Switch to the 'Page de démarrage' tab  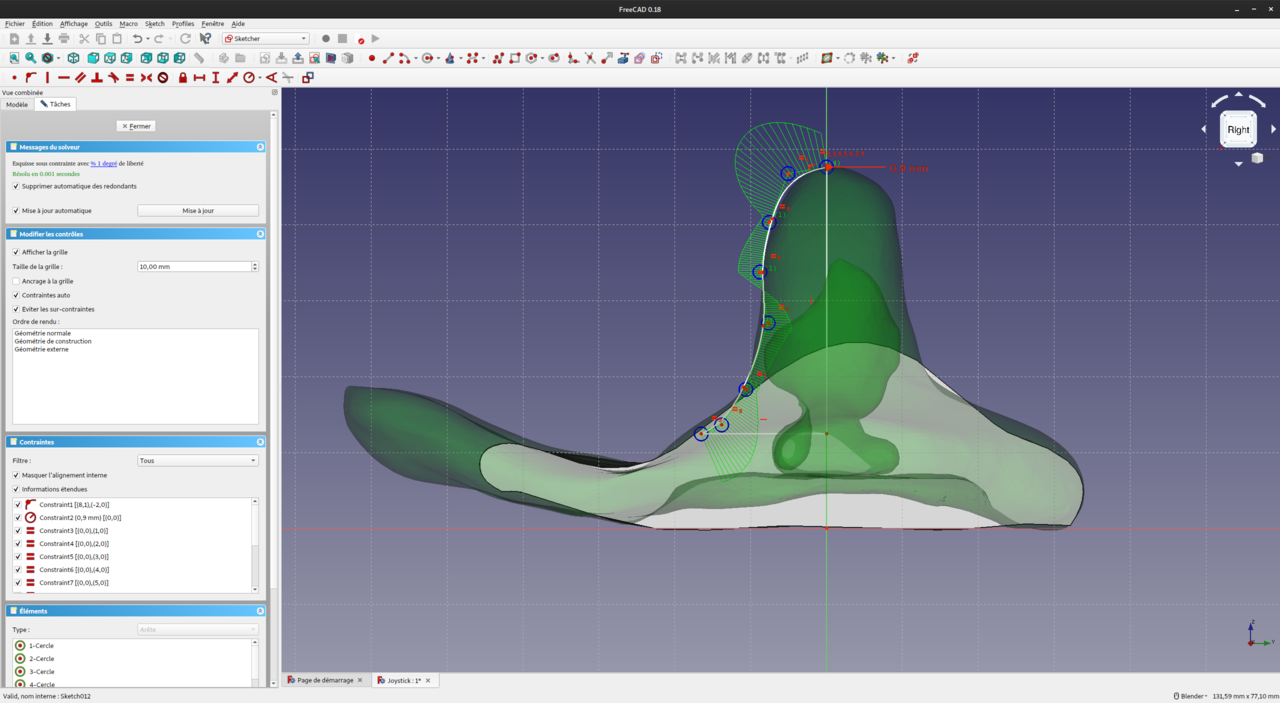[x=324, y=680]
